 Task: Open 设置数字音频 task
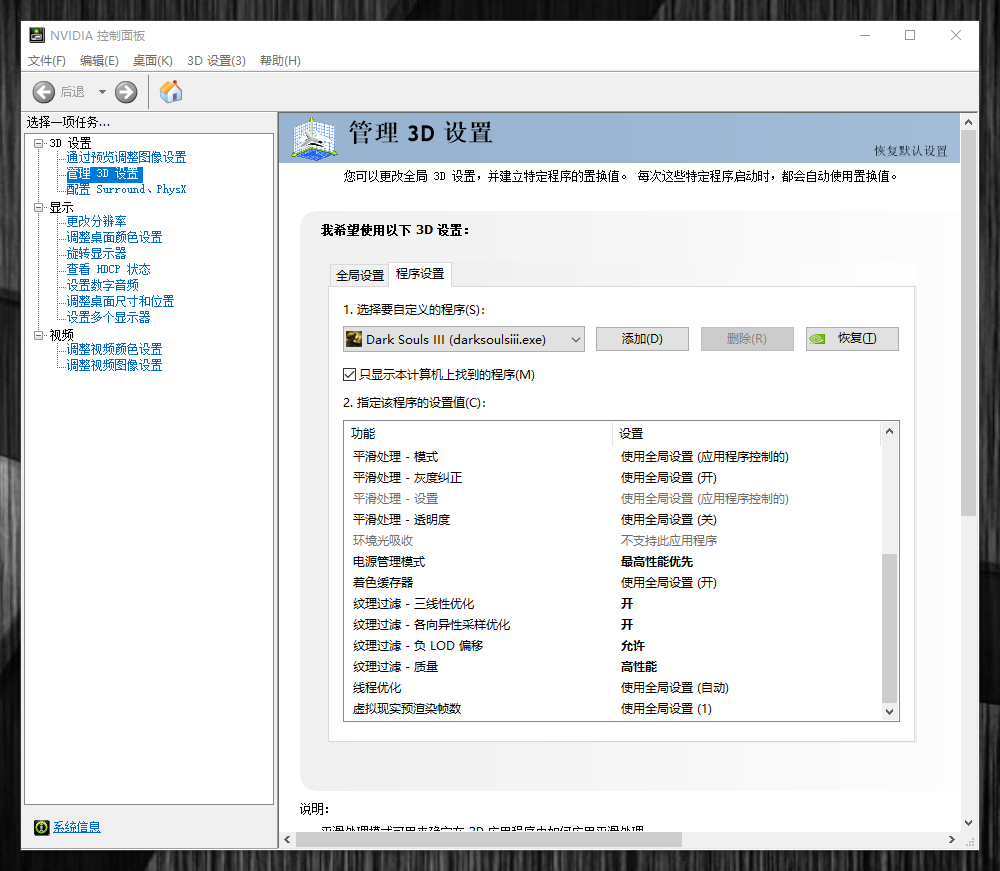(x=102, y=285)
